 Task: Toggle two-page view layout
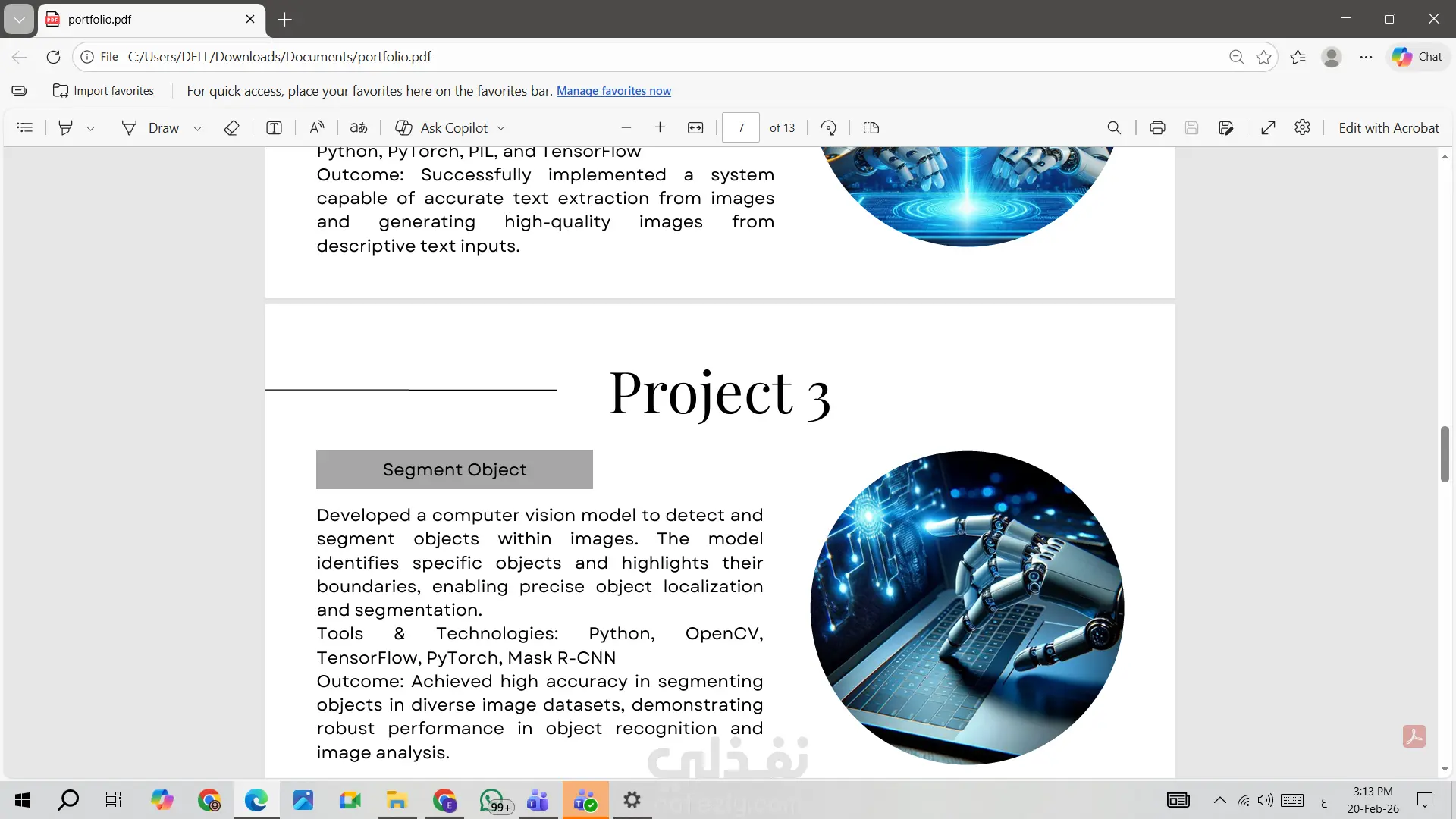click(x=871, y=128)
